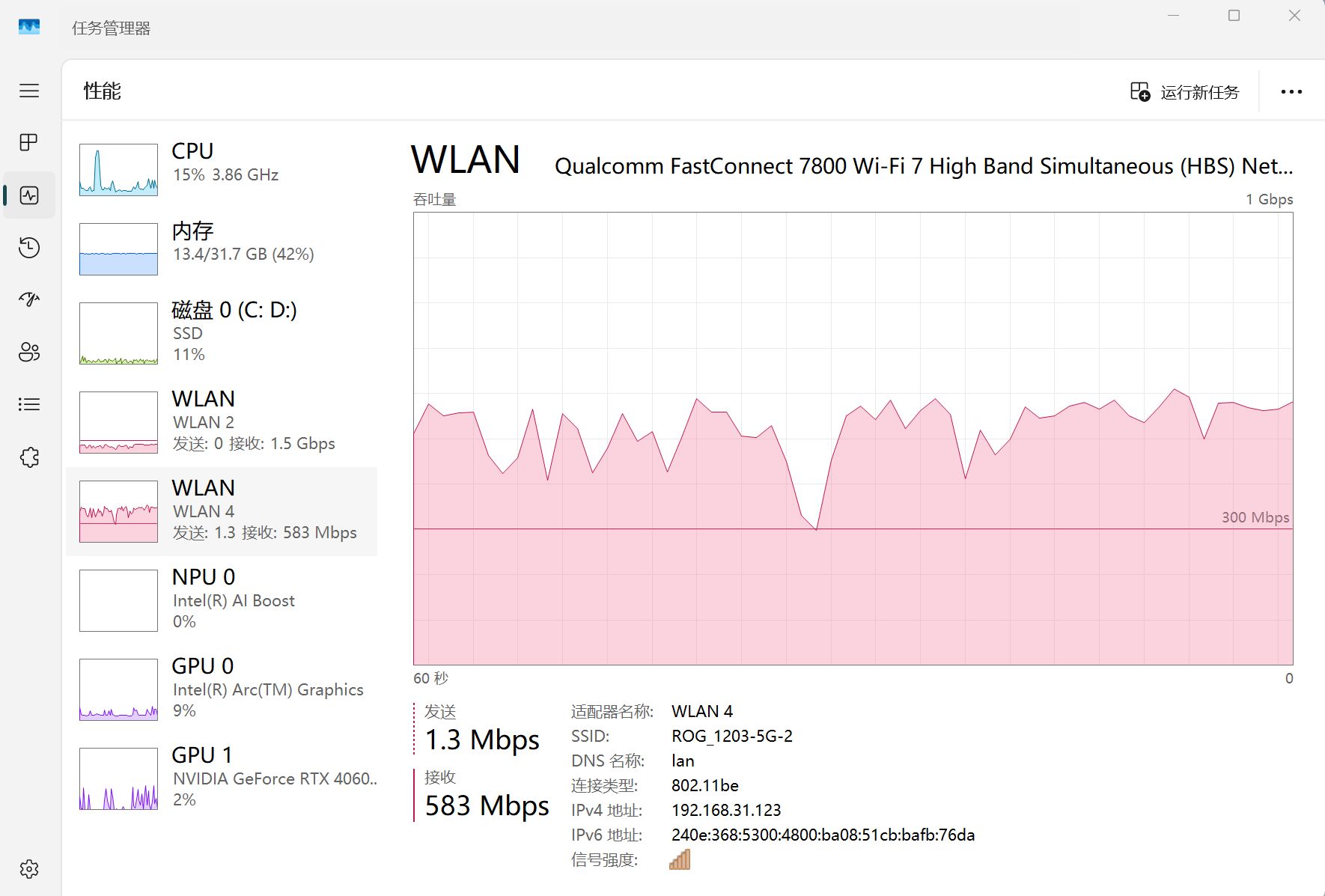This screenshot has height=896, width=1325.
Task: Open the Details list page icon
Action: (29, 404)
